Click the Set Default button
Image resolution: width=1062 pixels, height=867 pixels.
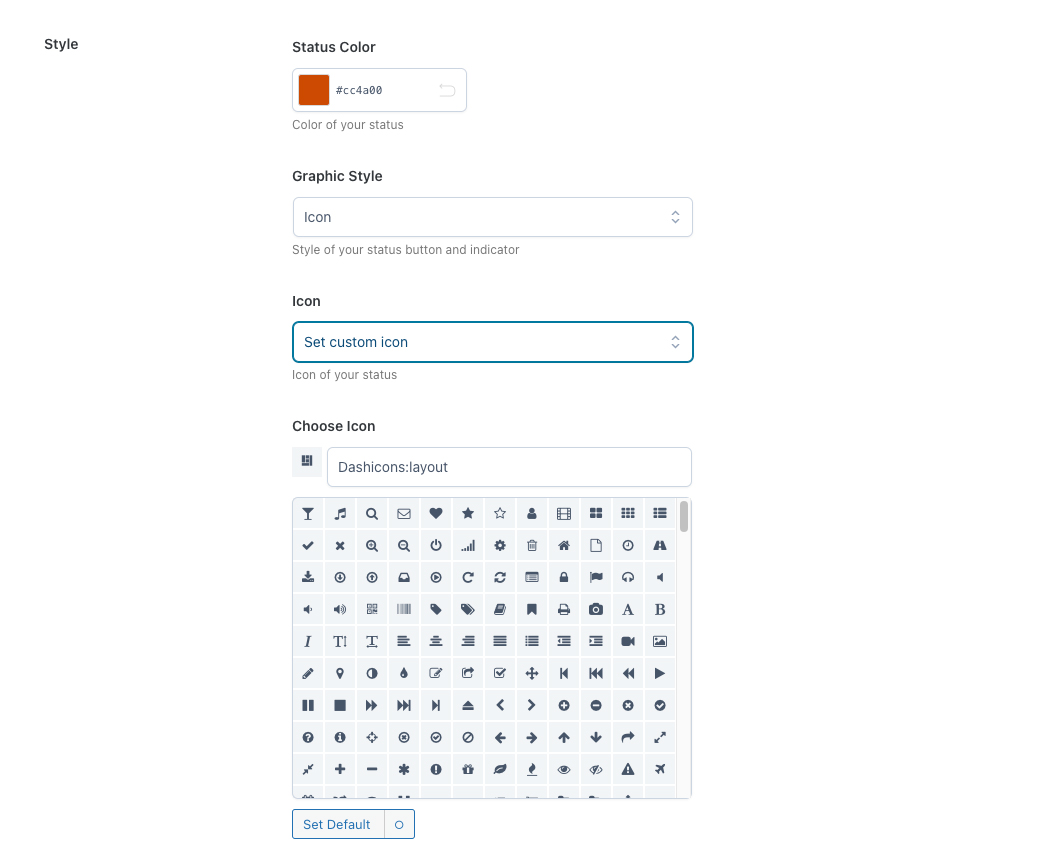click(x=337, y=825)
